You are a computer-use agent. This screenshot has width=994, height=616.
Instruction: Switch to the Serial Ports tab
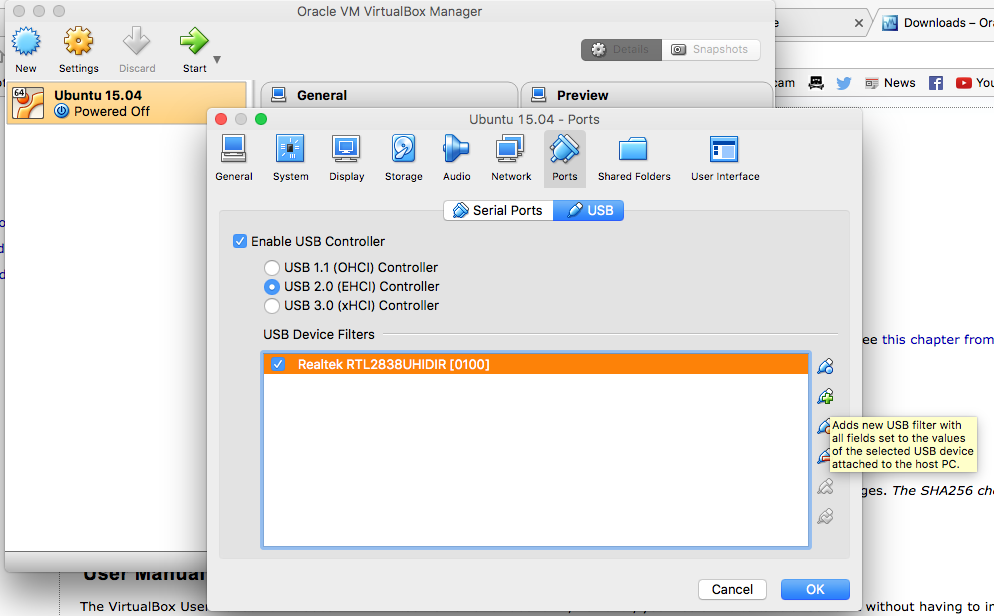(498, 210)
